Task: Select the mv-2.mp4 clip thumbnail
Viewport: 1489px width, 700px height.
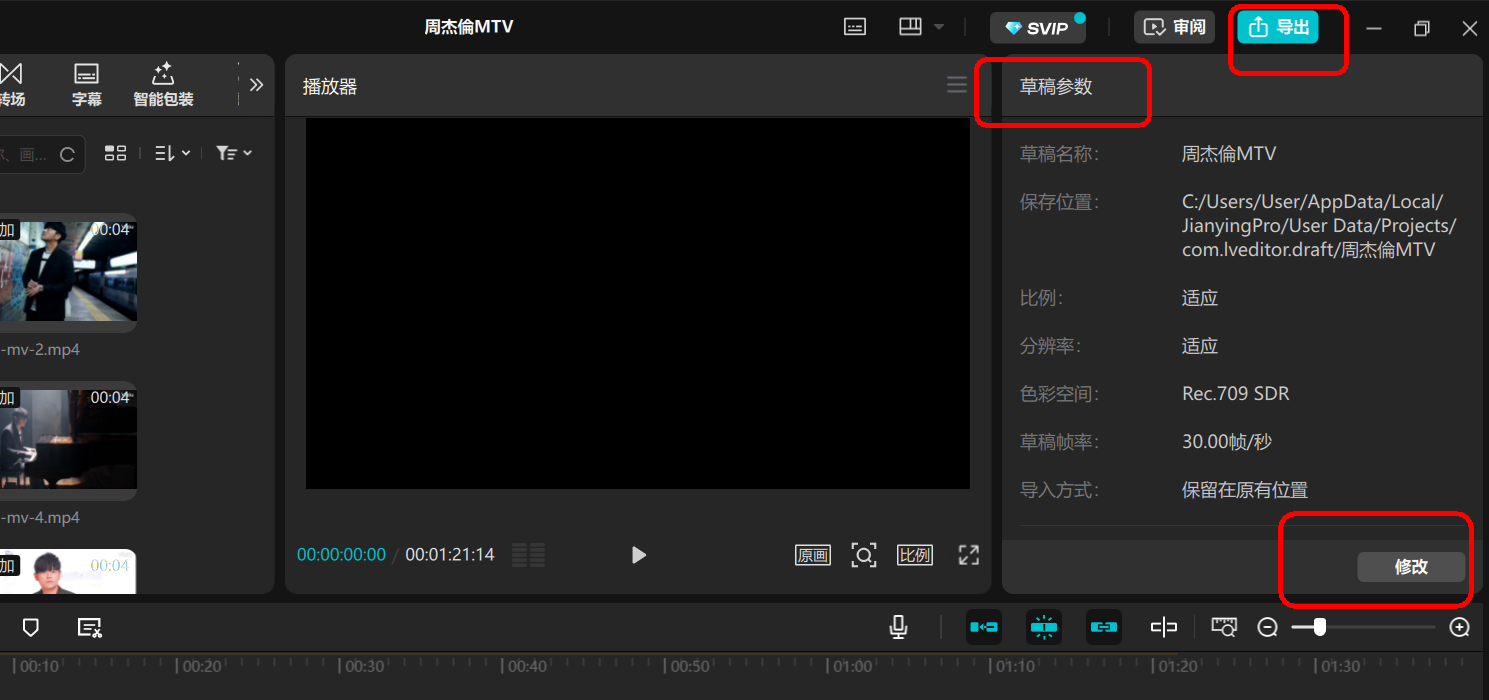Action: pyautogui.click(x=68, y=272)
